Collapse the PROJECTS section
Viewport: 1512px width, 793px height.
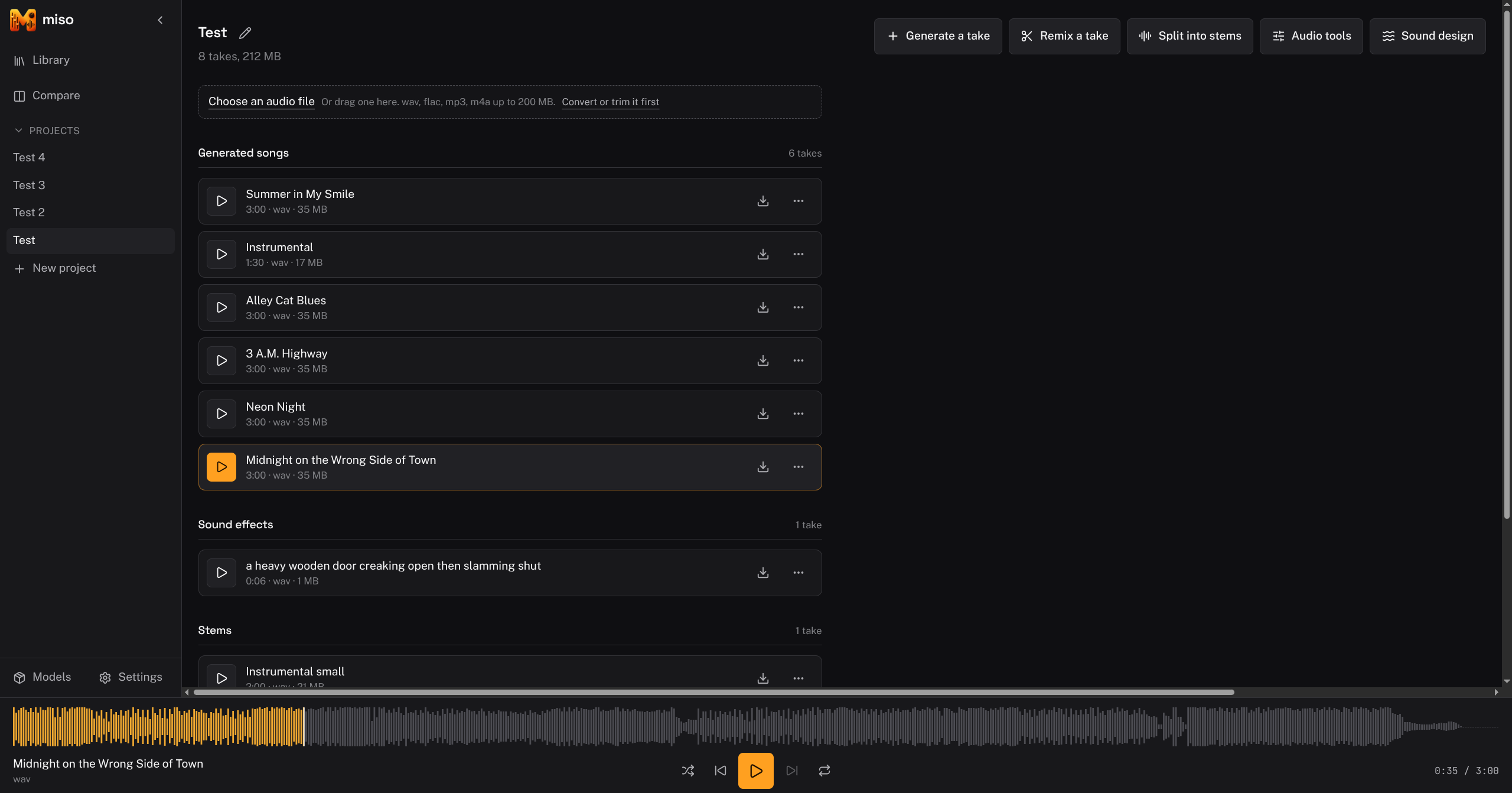coord(47,131)
